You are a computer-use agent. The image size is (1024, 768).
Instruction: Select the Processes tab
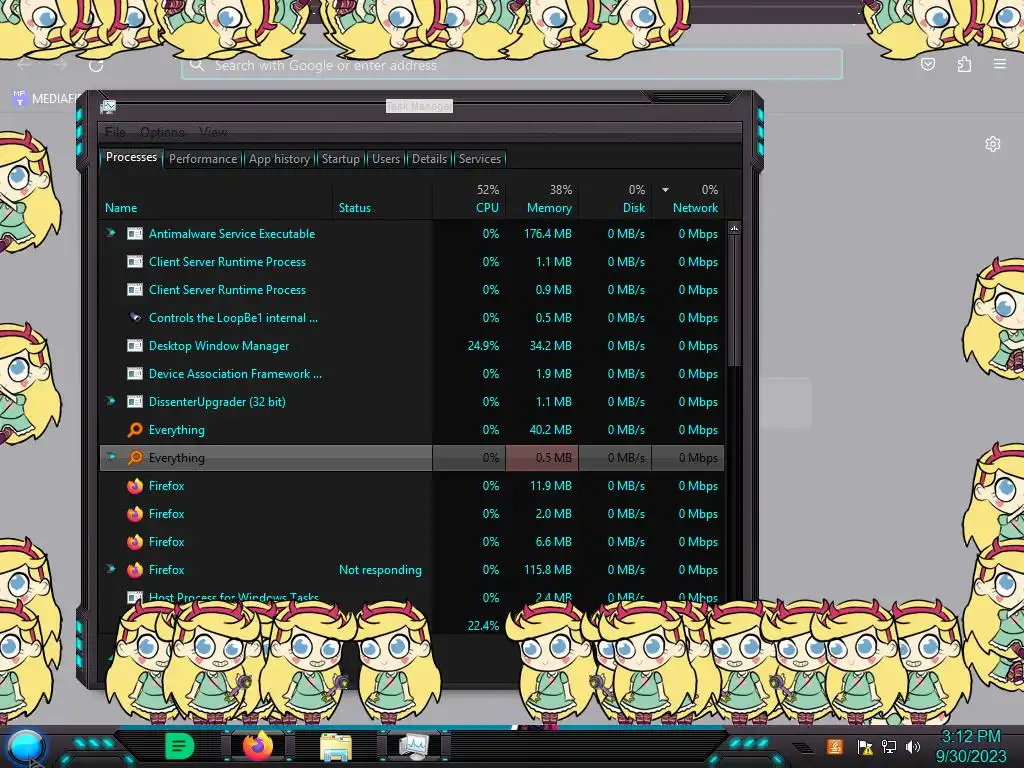coord(131,157)
